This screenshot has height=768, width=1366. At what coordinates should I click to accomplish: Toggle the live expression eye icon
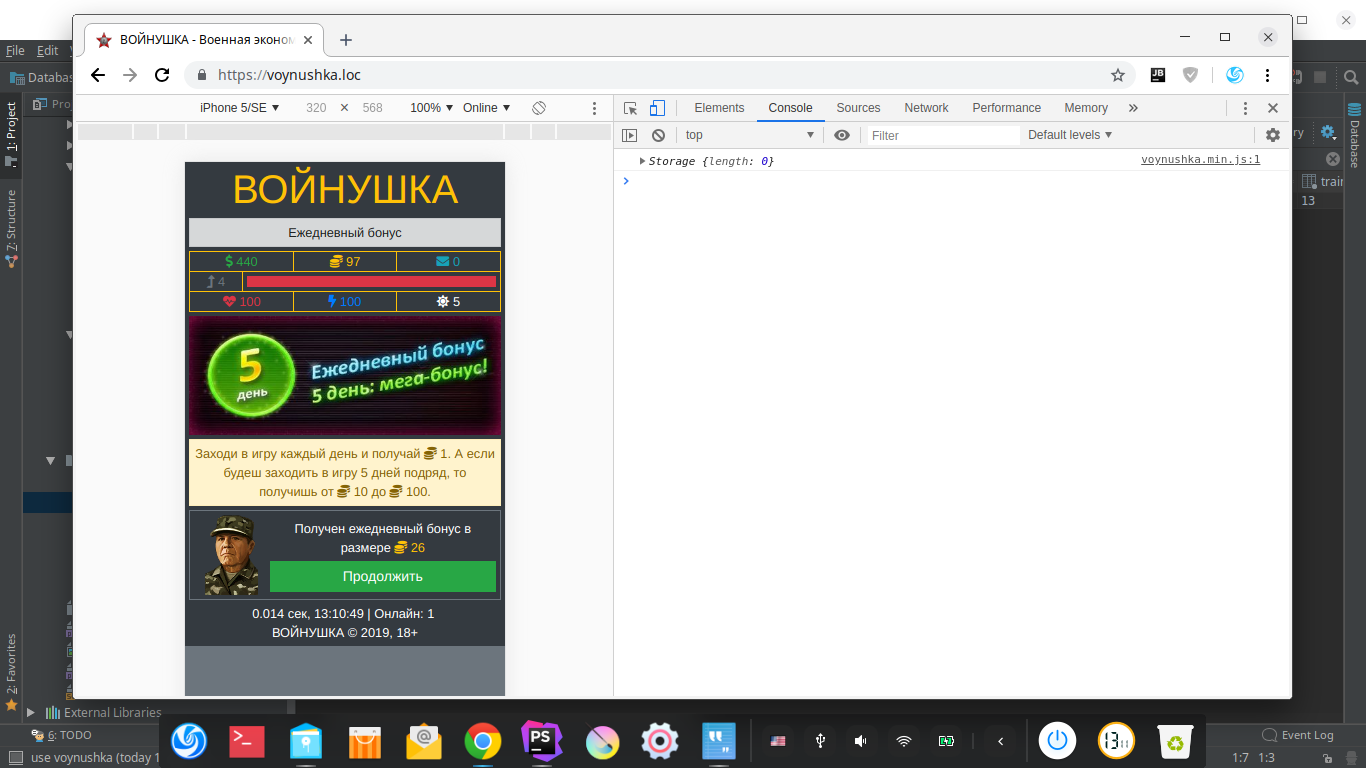click(842, 135)
